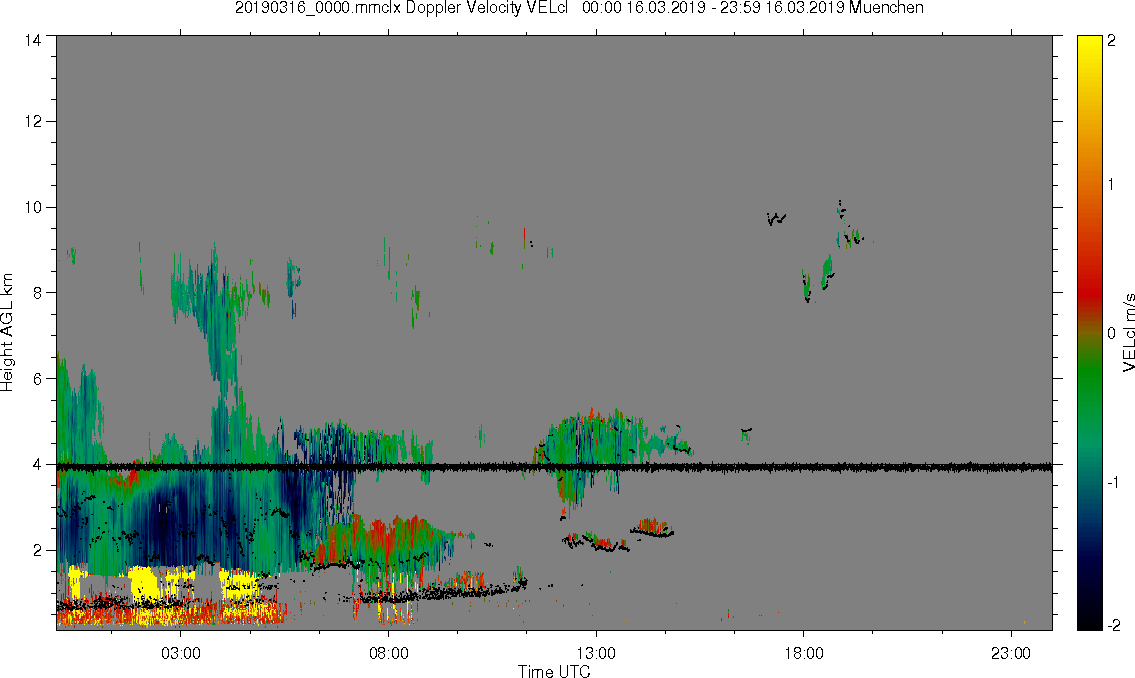Click the 12 km height tick label
Image resolution: width=1135 pixels, height=678 pixels.
click(33, 122)
